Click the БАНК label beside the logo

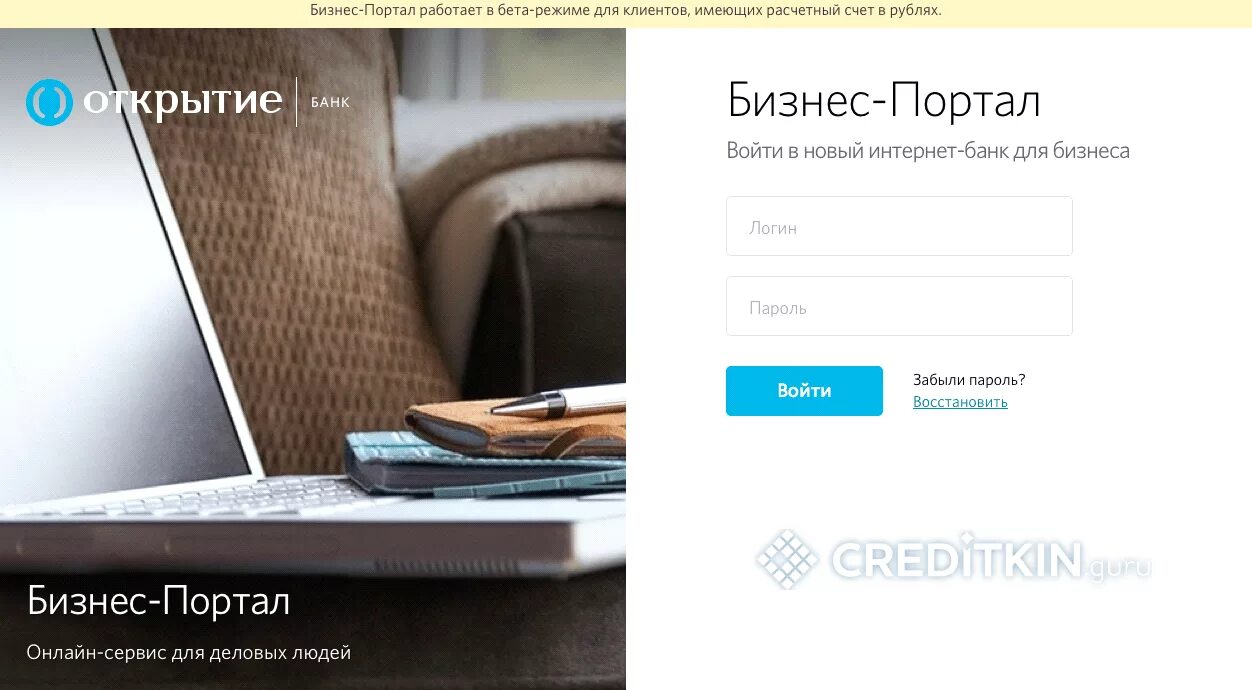pos(331,102)
